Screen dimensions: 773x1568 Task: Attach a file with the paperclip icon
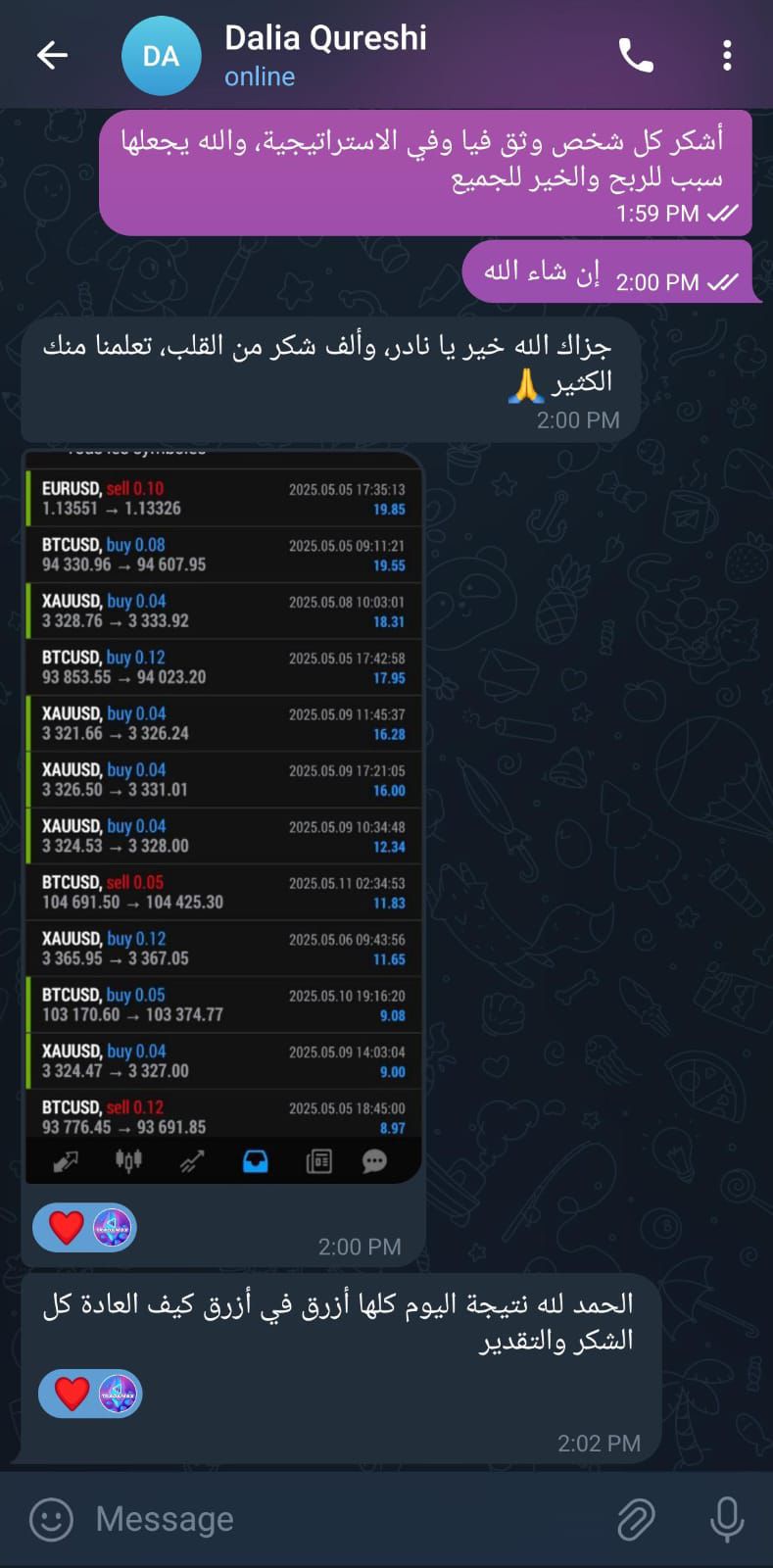pyautogui.click(x=636, y=1519)
